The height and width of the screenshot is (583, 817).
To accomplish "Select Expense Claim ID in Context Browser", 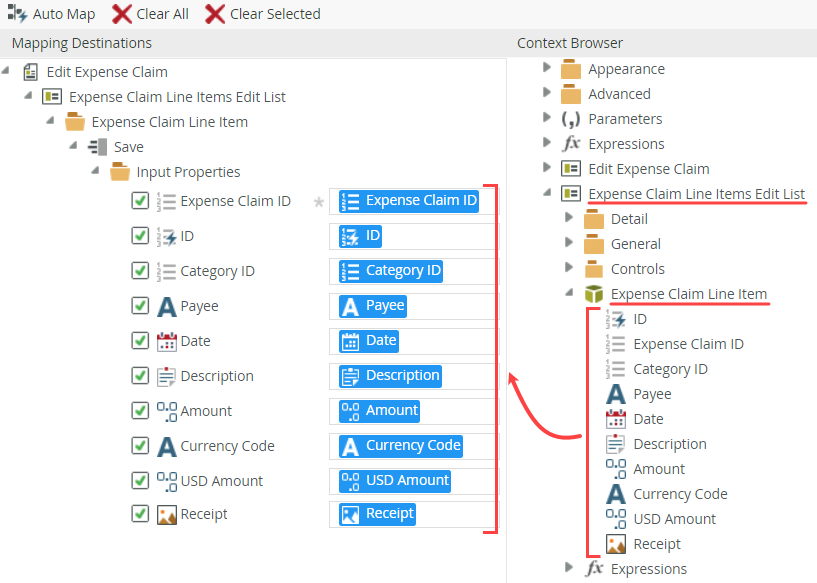I will [x=688, y=344].
